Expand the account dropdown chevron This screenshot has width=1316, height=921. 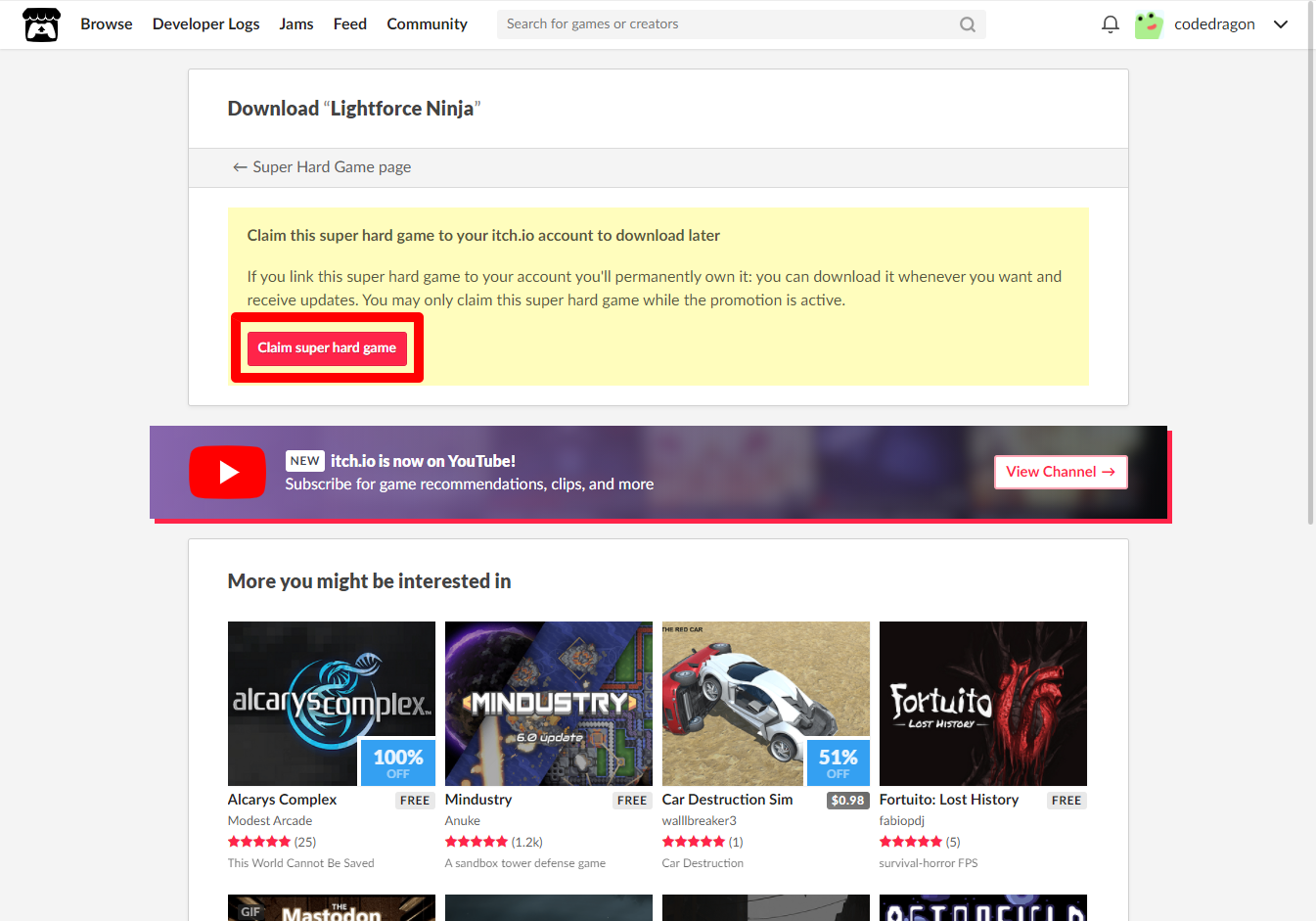(x=1280, y=24)
